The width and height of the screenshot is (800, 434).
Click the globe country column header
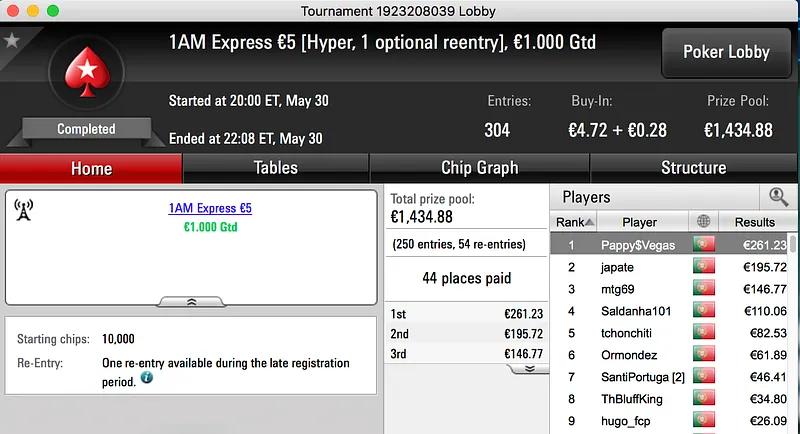point(704,222)
